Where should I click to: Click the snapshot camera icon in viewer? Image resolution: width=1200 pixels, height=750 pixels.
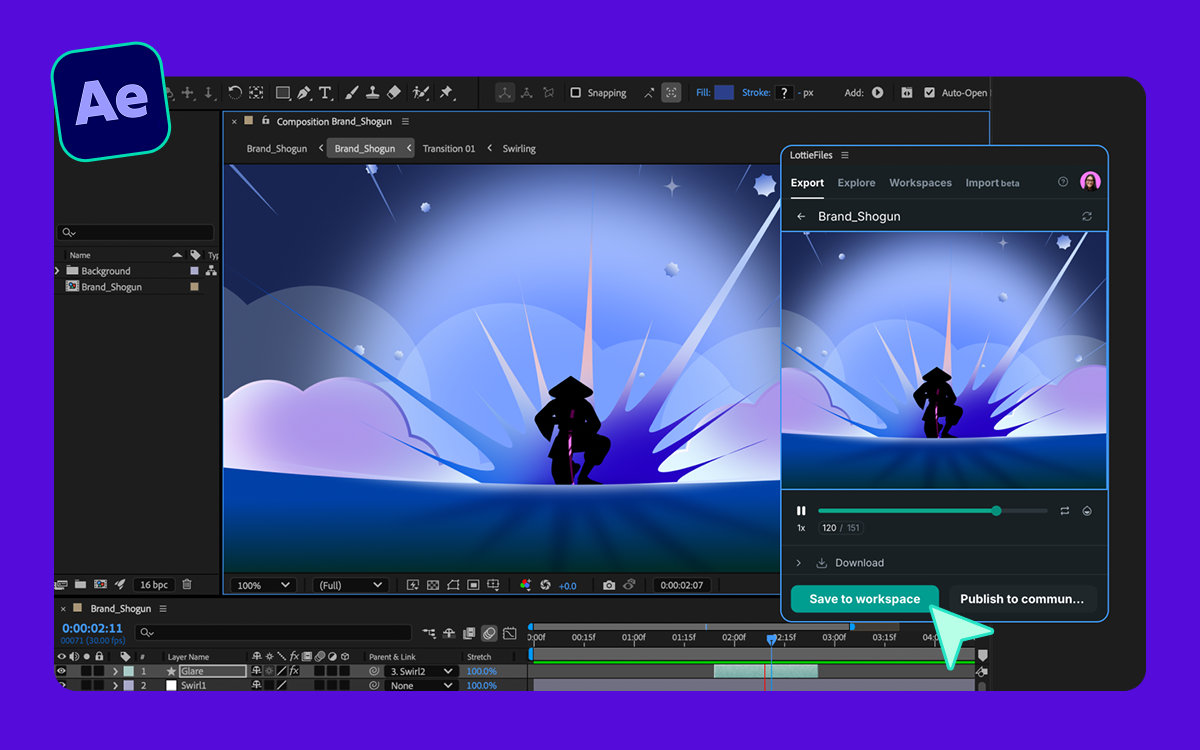point(609,585)
